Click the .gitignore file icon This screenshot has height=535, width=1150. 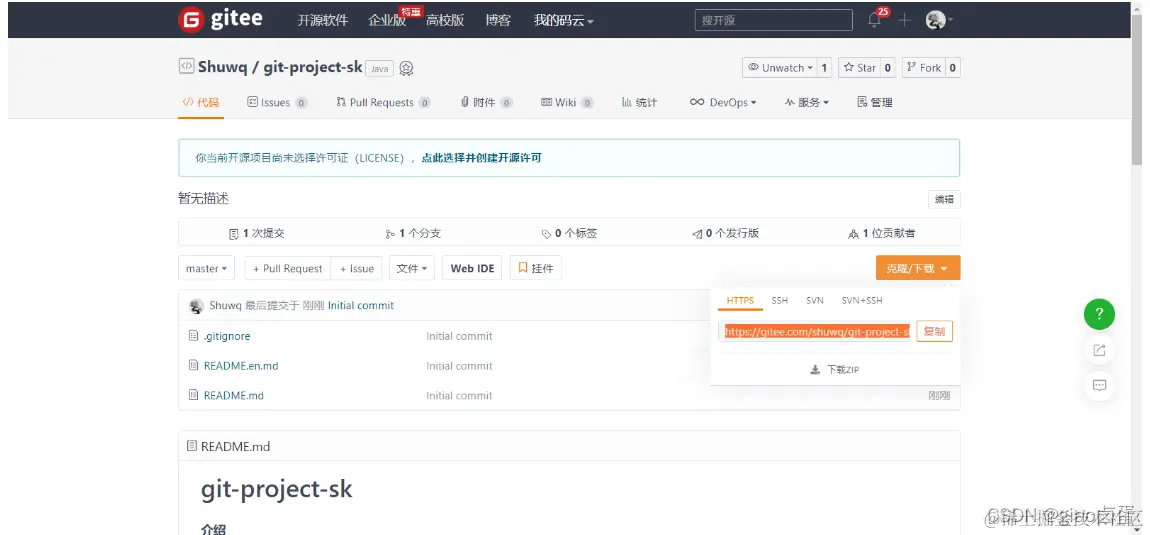pos(194,336)
